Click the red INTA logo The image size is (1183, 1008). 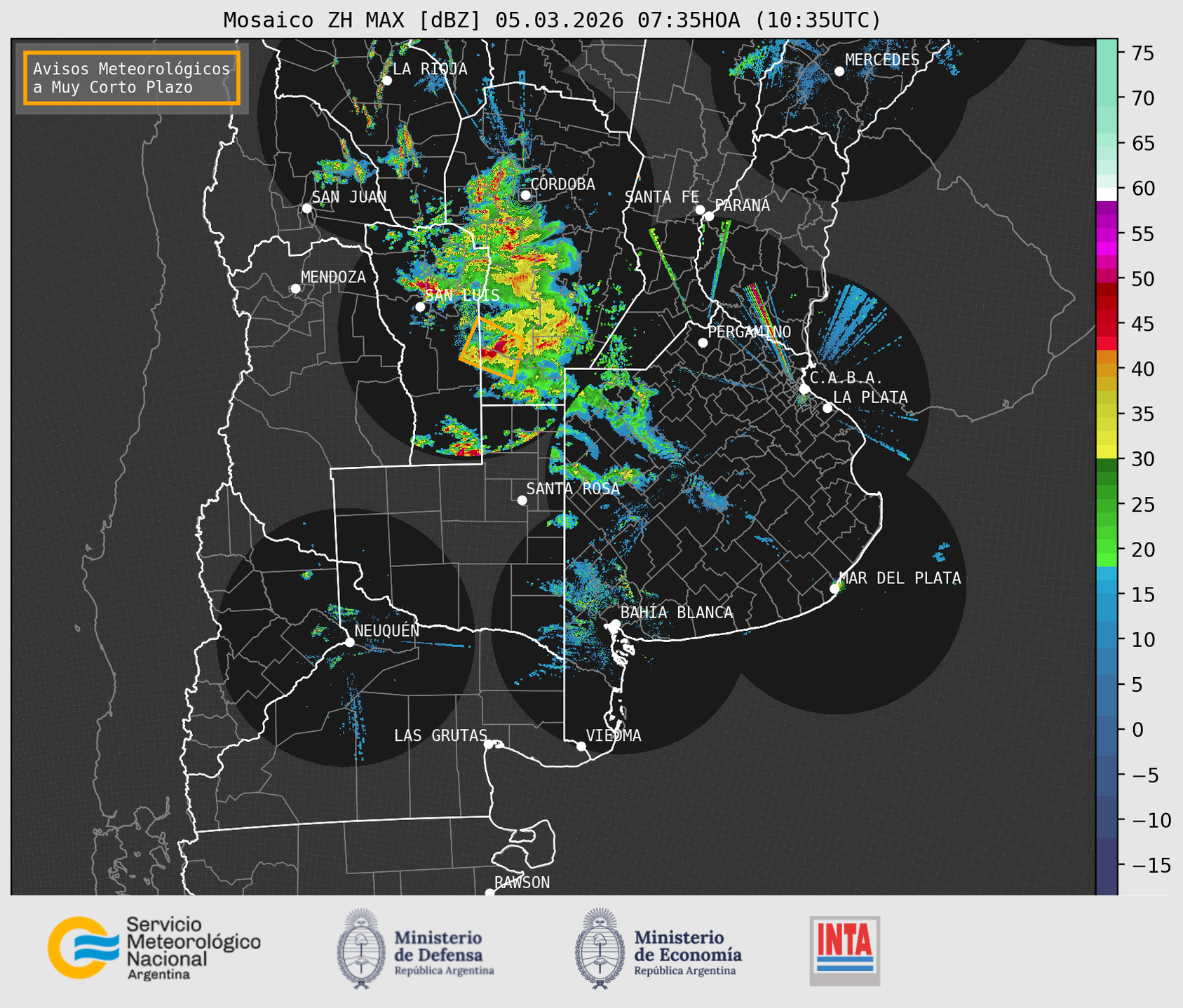point(844,951)
